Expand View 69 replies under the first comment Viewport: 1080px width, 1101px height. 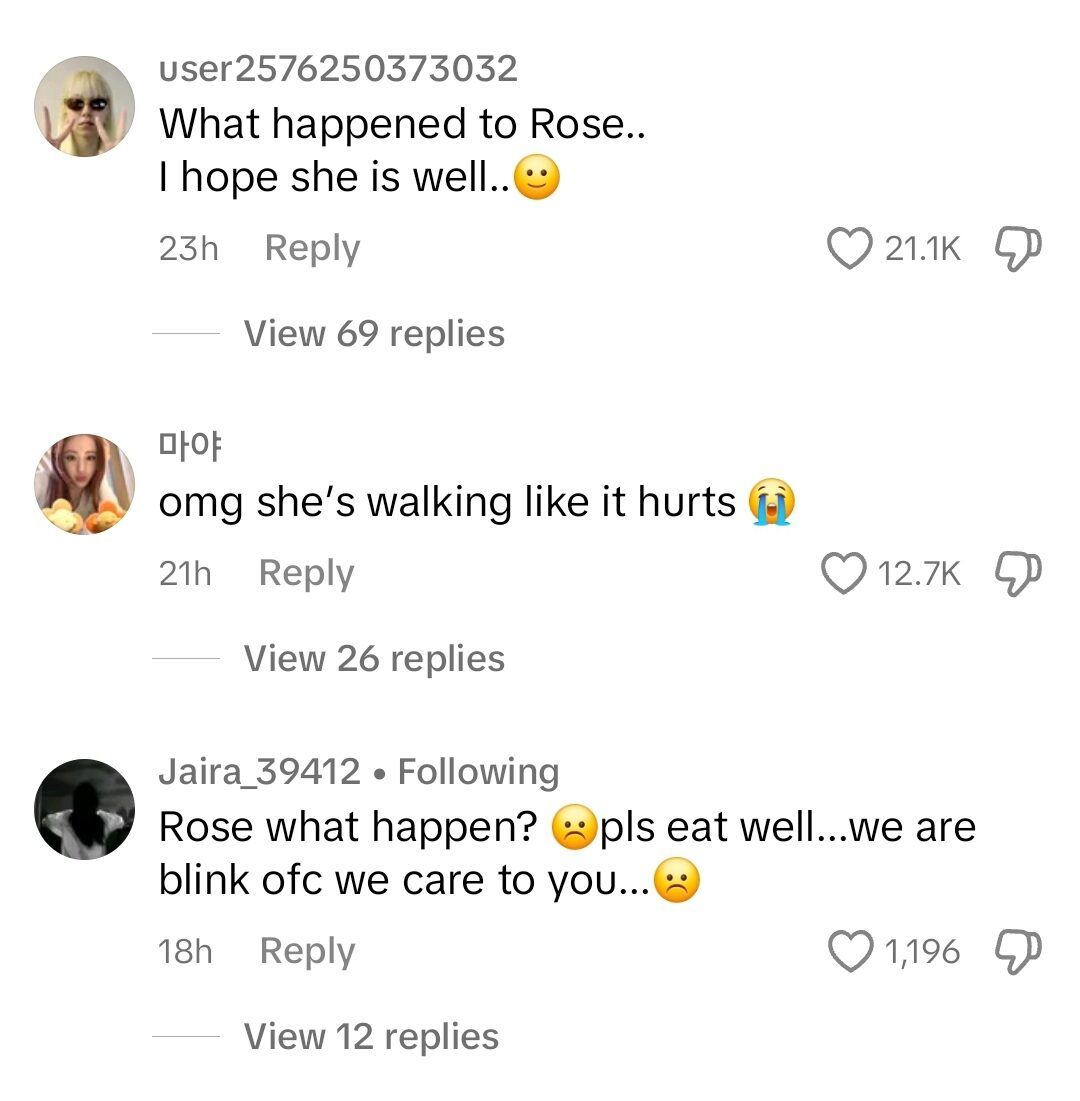point(374,333)
